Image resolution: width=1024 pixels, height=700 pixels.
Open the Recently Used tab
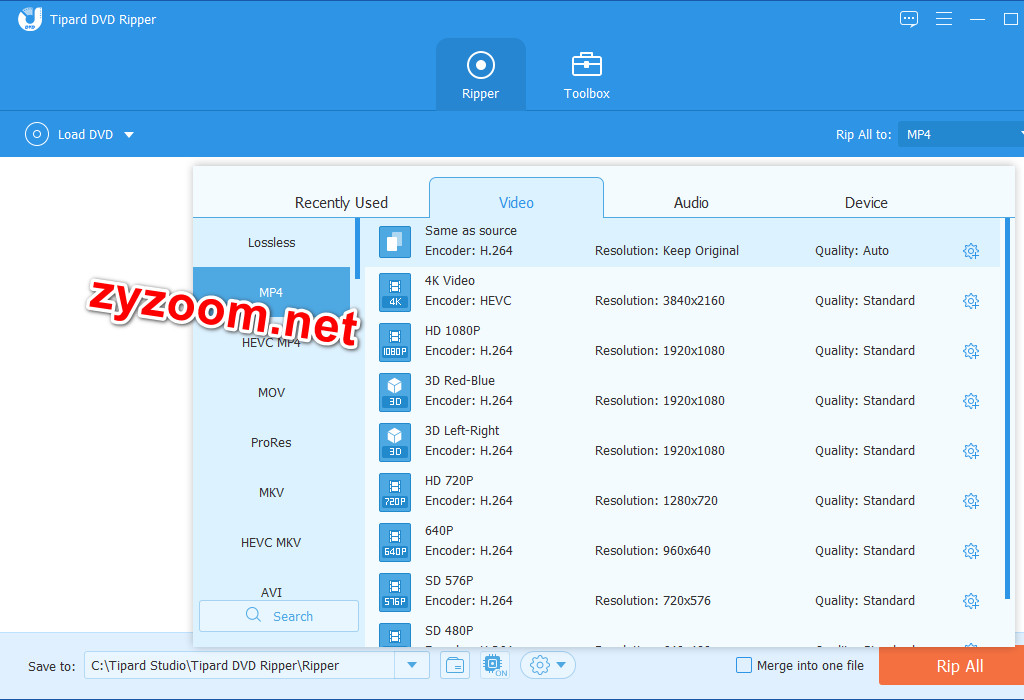point(341,202)
